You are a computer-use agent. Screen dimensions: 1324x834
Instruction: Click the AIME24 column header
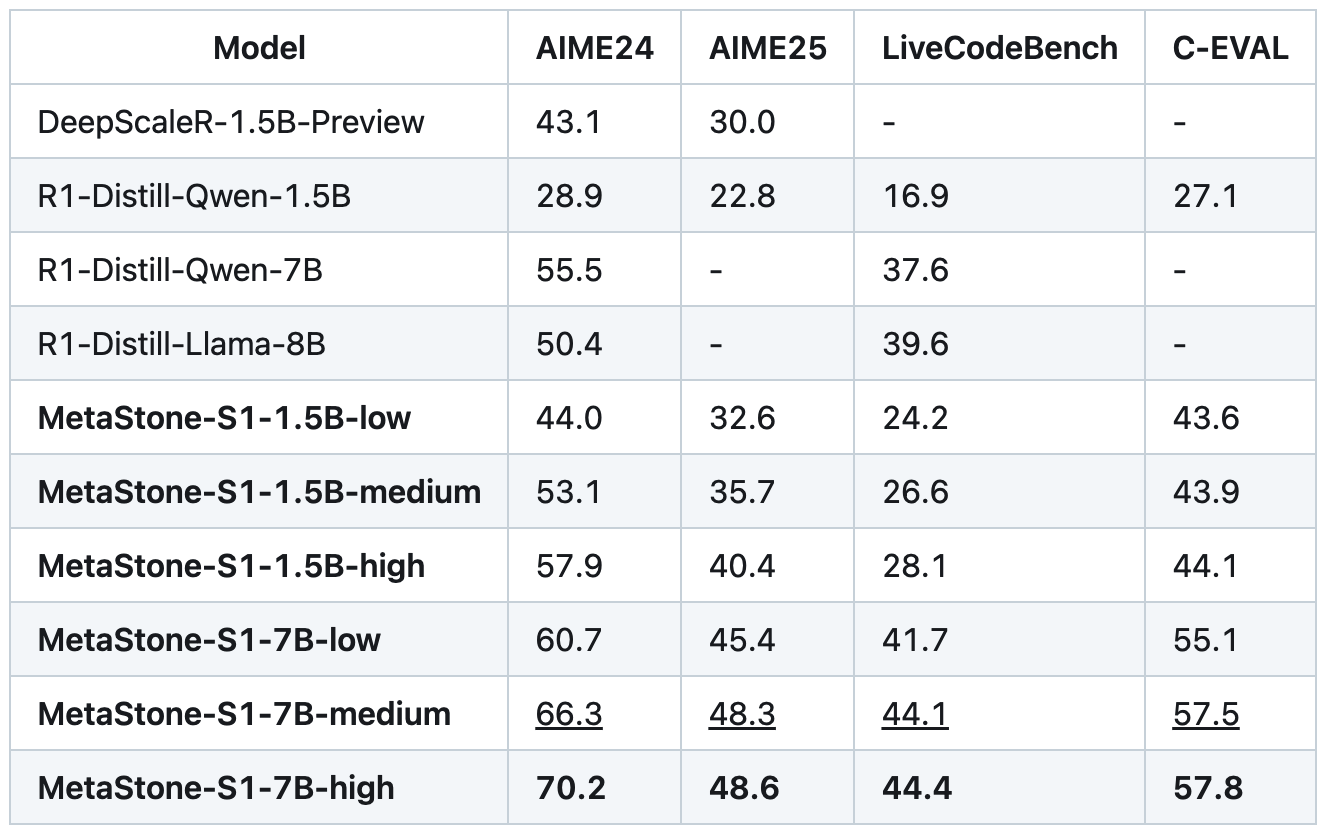point(594,48)
